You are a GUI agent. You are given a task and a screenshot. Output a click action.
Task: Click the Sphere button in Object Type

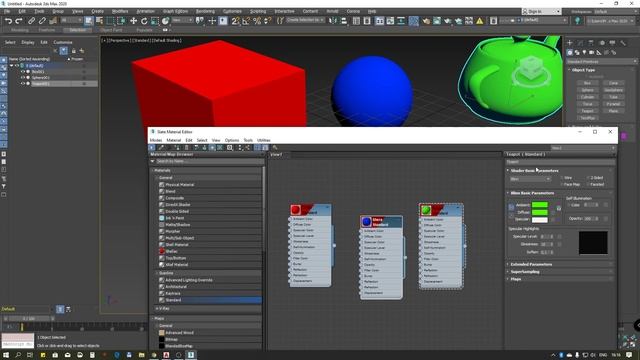point(587,90)
